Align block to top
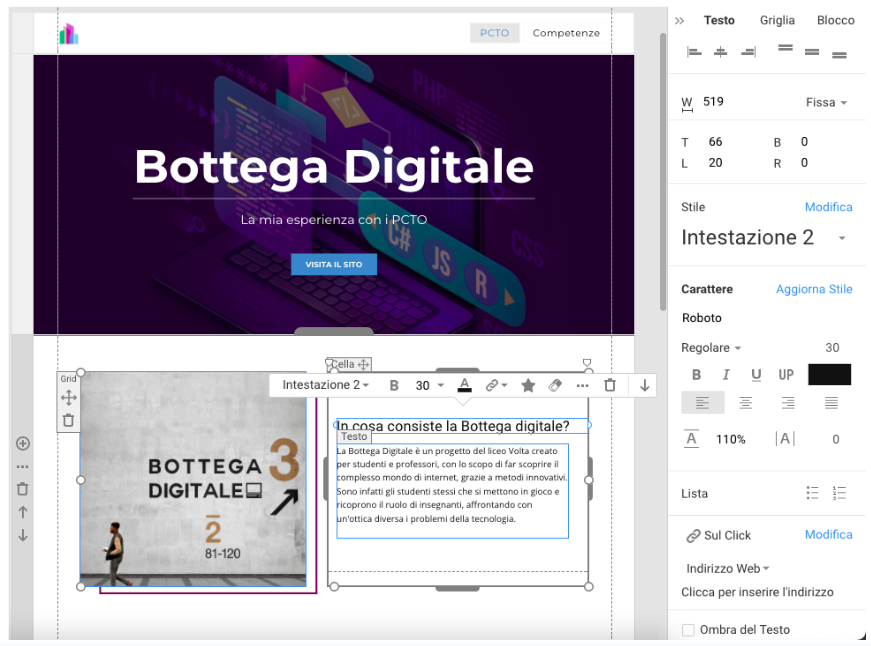Screen dimensions: 871x646 pos(785,49)
